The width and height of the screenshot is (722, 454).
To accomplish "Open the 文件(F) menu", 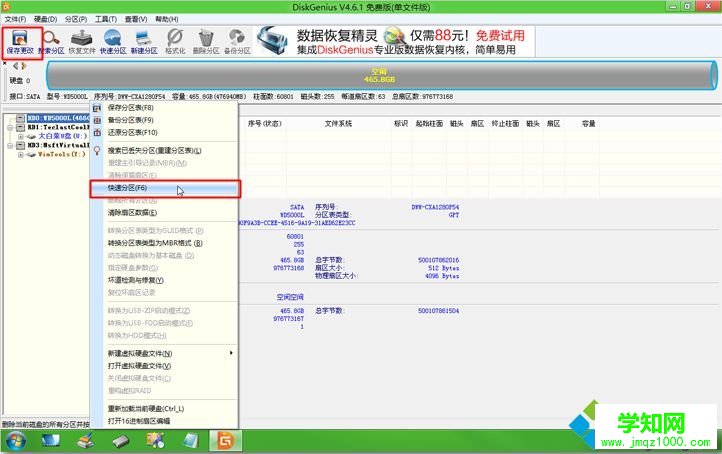I will tap(15, 19).
